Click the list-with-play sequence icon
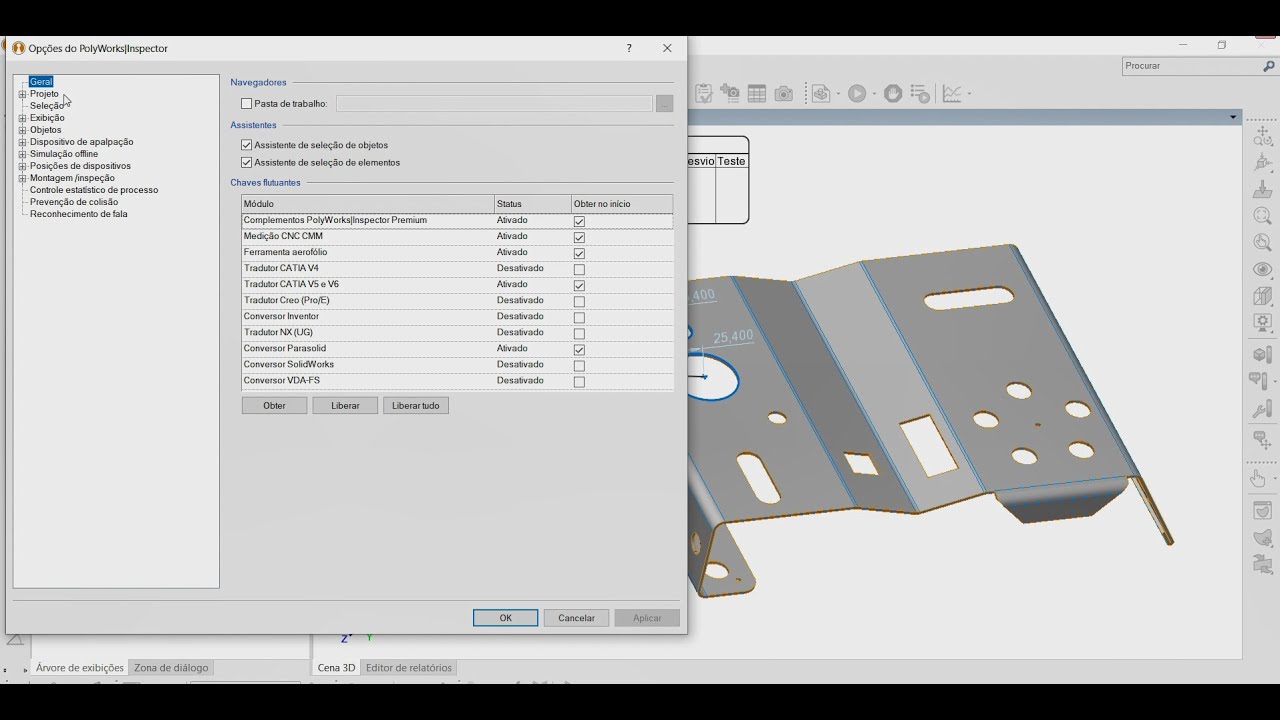The width and height of the screenshot is (1280, 720). pyautogui.click(x=920, y=93)
